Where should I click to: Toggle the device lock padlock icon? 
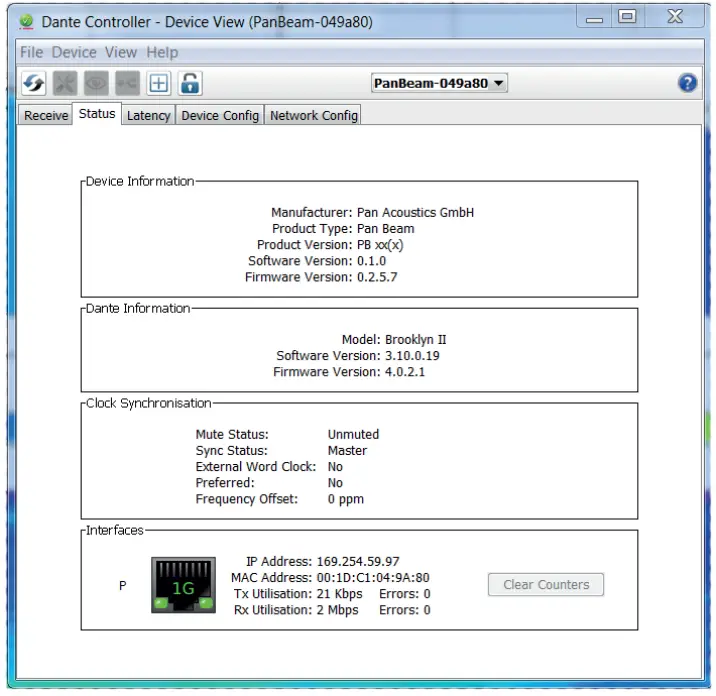(190, 84)
